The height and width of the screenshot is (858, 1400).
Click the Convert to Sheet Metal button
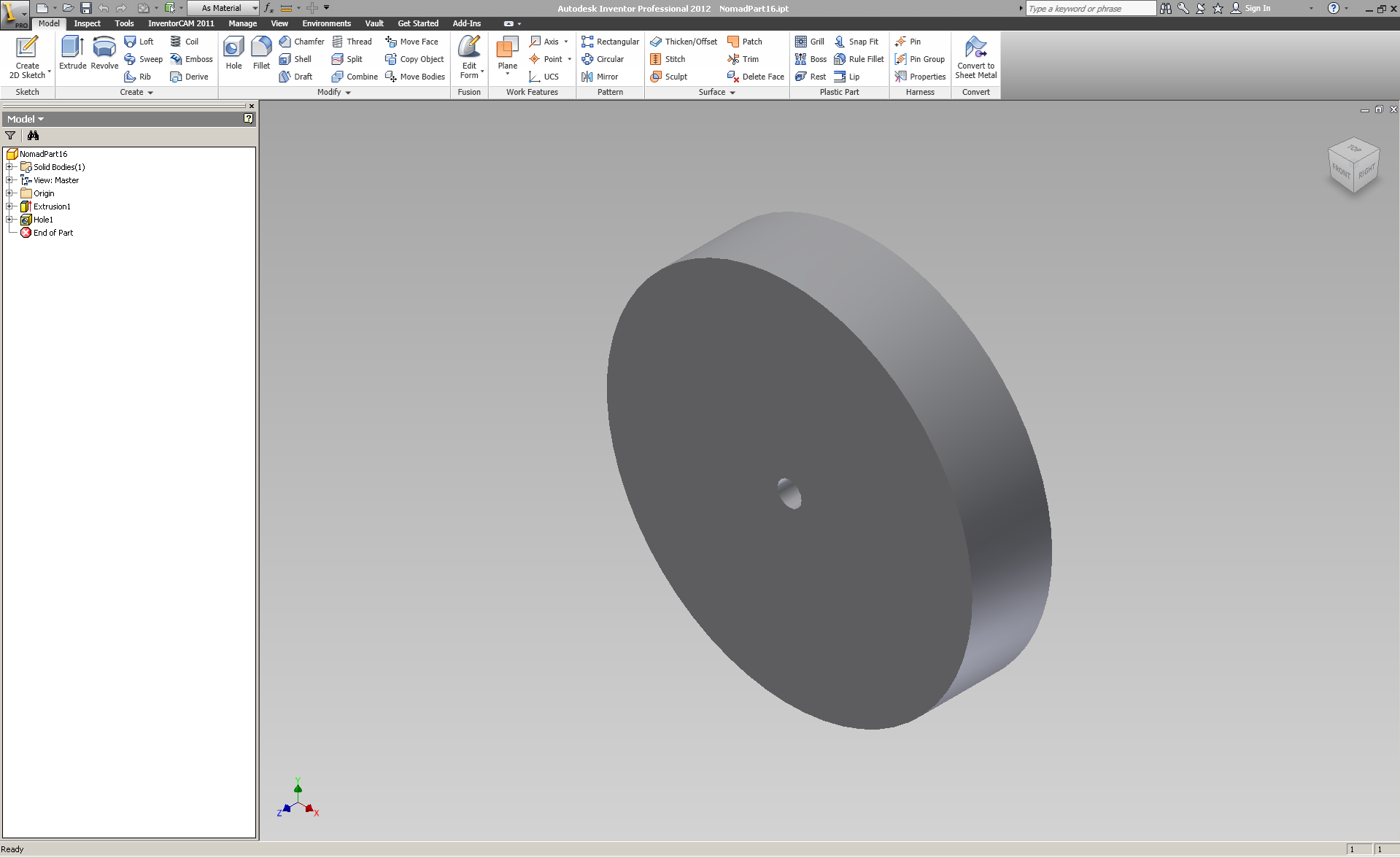pos(975,58)
